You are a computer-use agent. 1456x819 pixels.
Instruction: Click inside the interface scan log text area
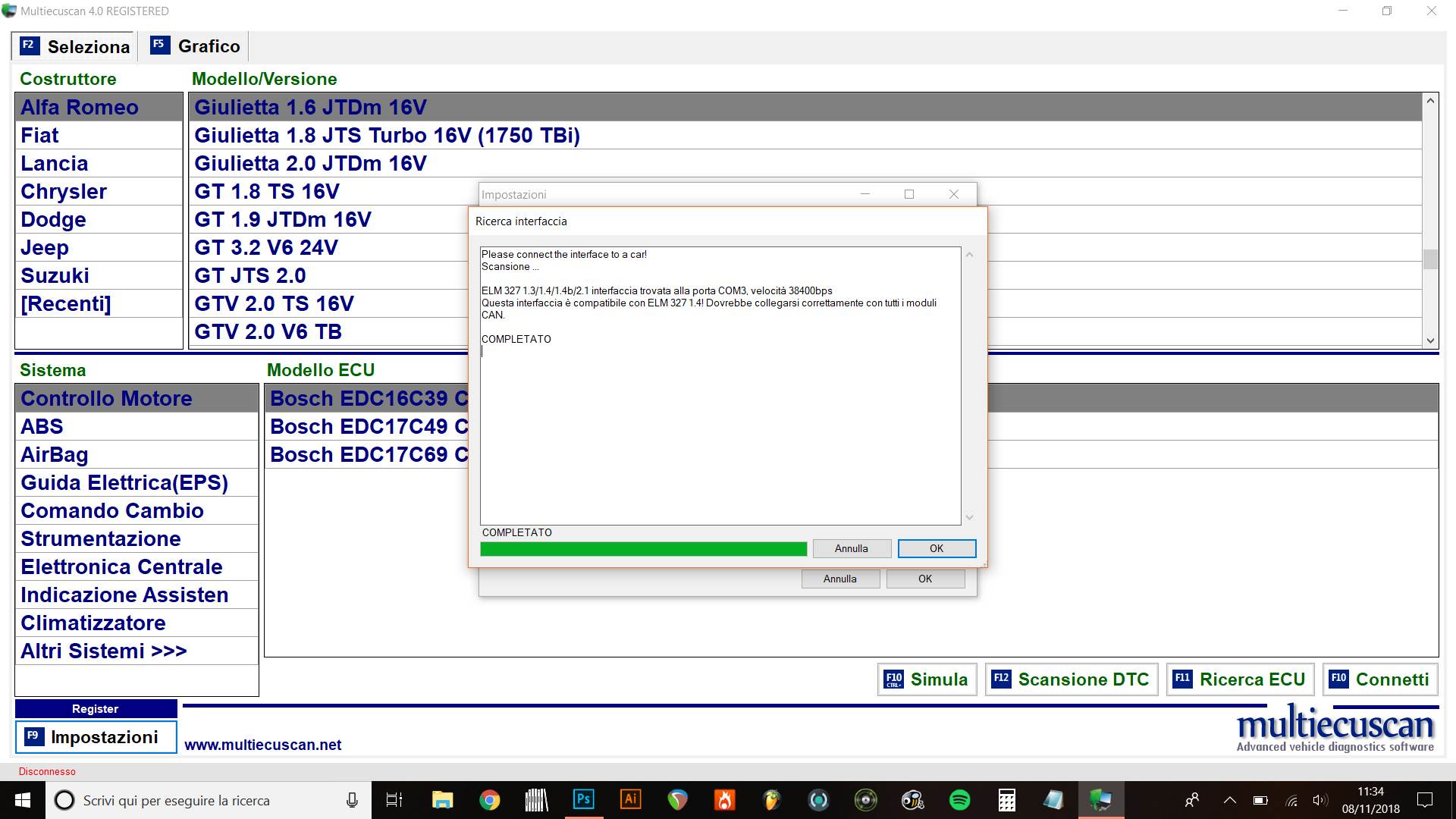pos(720,385)
